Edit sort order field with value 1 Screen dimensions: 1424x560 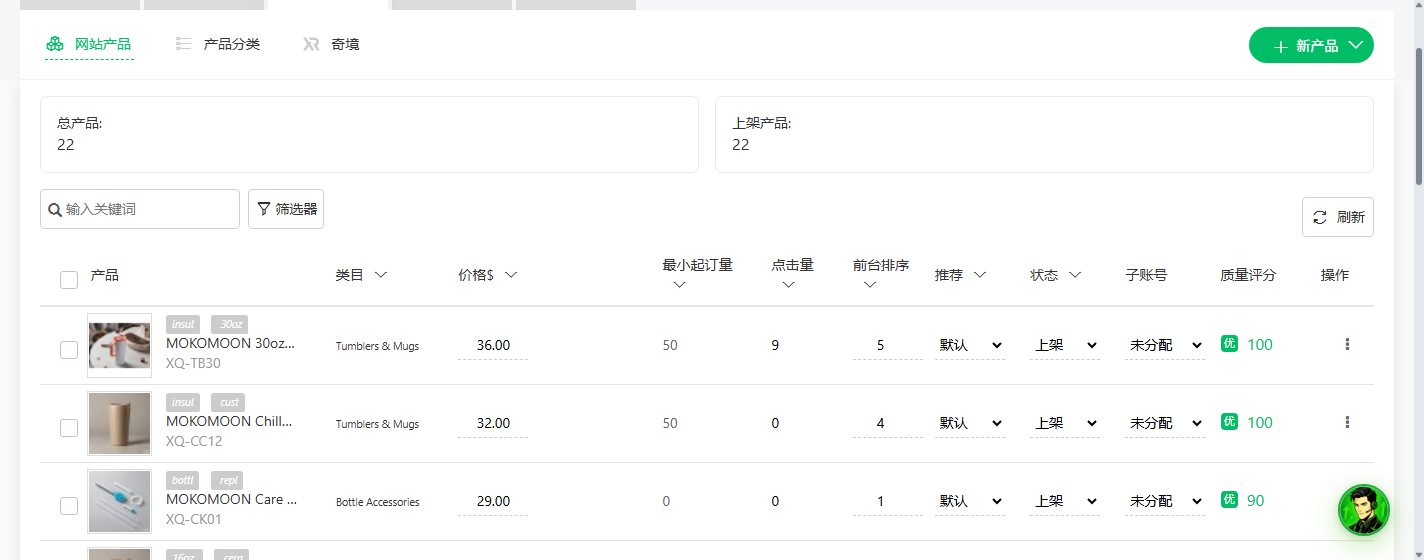[x=888, y=501]
